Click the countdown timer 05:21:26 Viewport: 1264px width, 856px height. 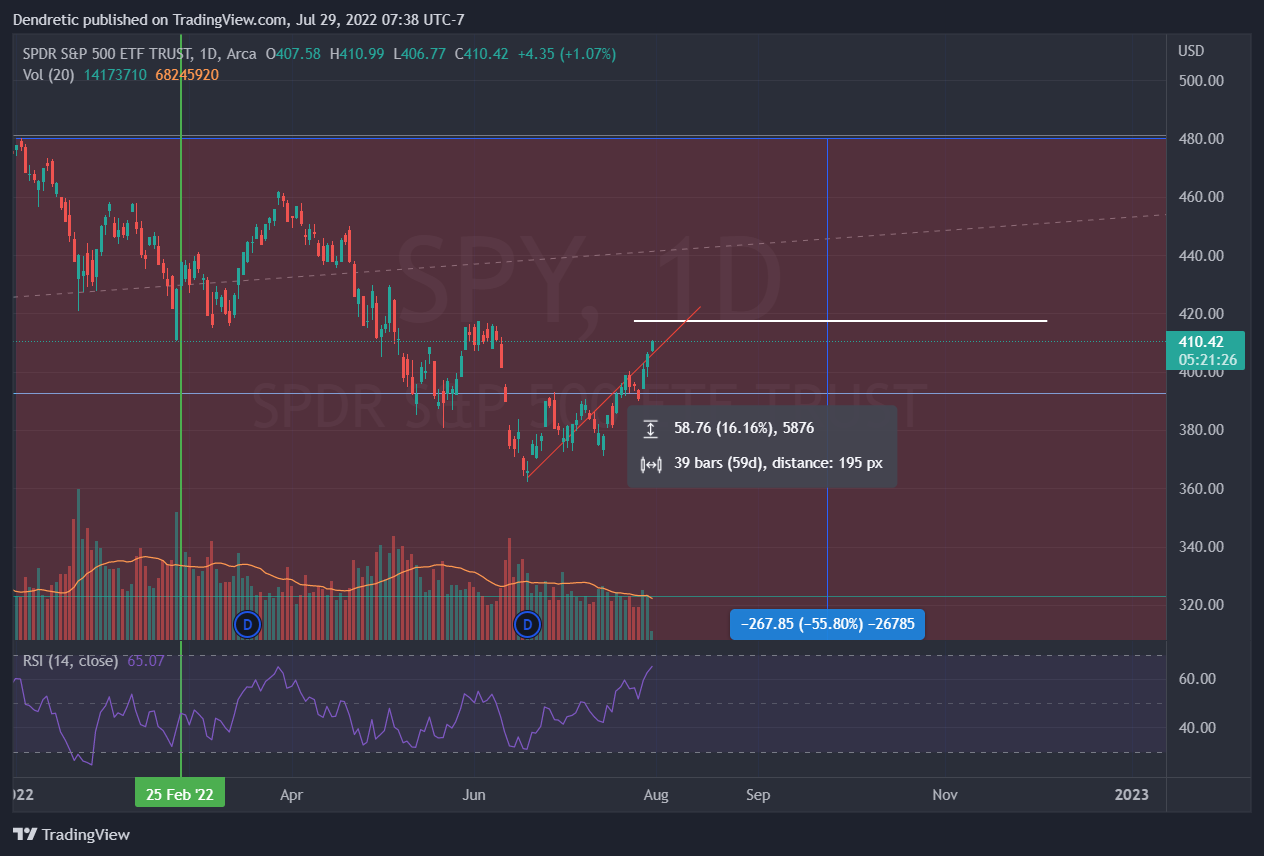tap(1205, 359)
